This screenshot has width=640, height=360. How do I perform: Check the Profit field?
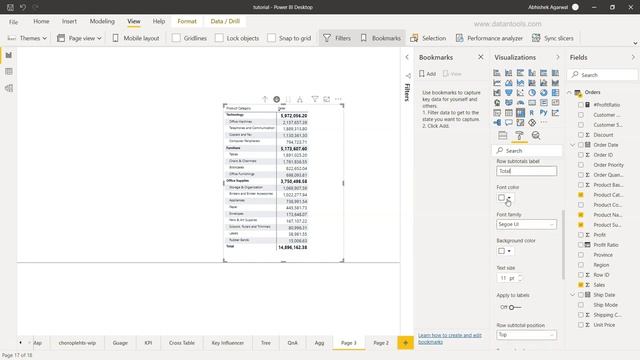(x=580, y=235)
